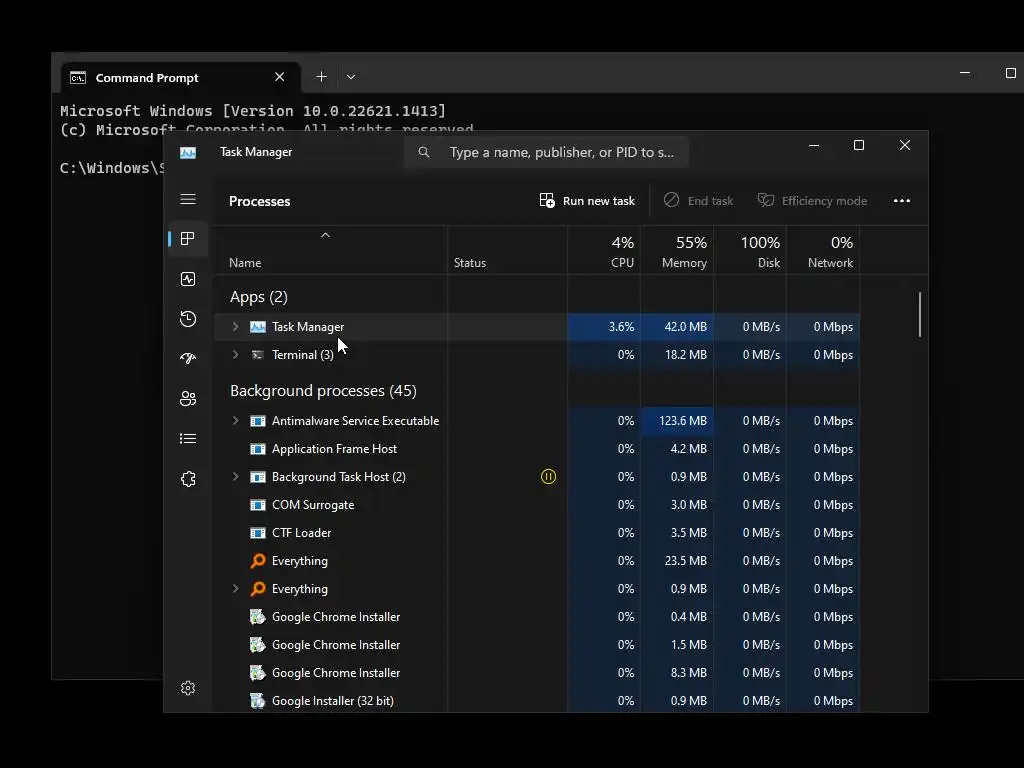Click the Apps (2) group heading
Image resolution: width=1024 pixels, height=768 pixels.
point(259,297)
